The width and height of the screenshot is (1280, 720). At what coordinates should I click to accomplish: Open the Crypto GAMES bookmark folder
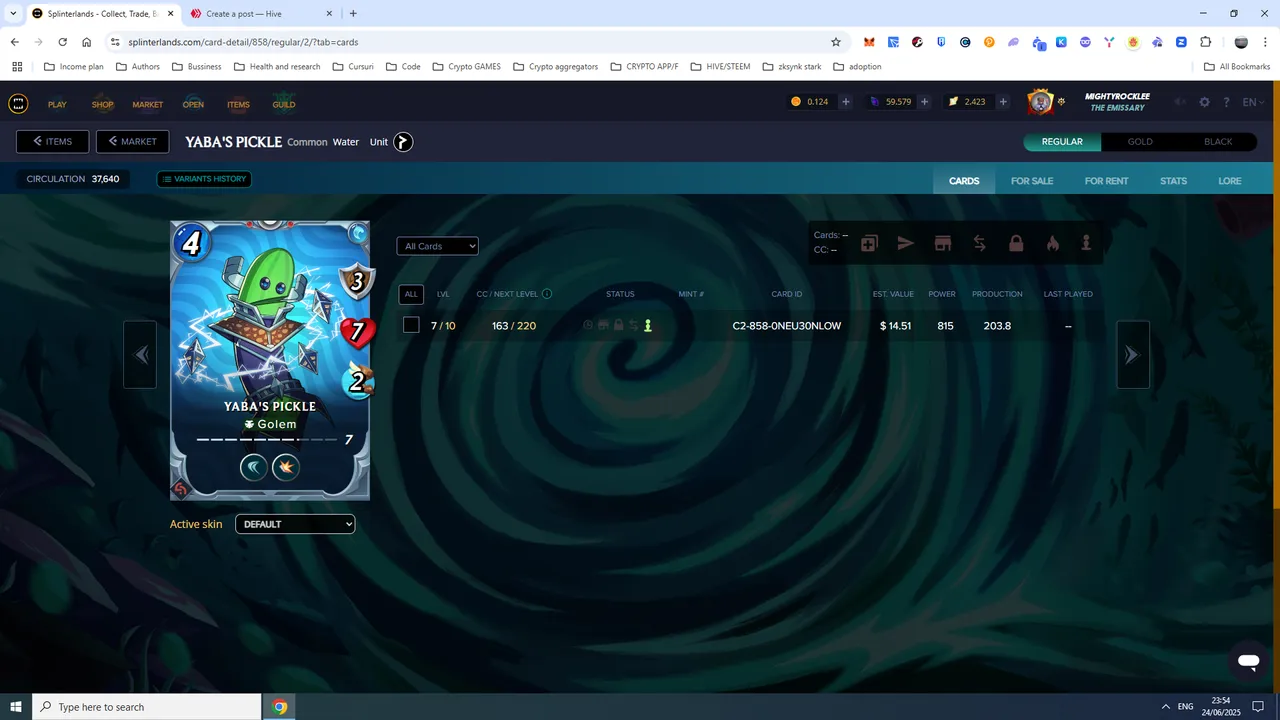click(466, 66)
